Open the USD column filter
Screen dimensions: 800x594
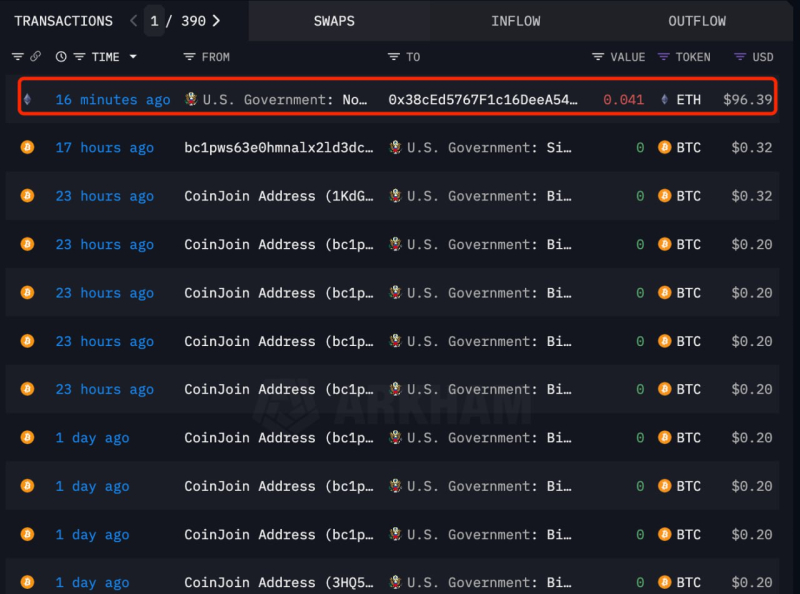[x=740, y=57]
